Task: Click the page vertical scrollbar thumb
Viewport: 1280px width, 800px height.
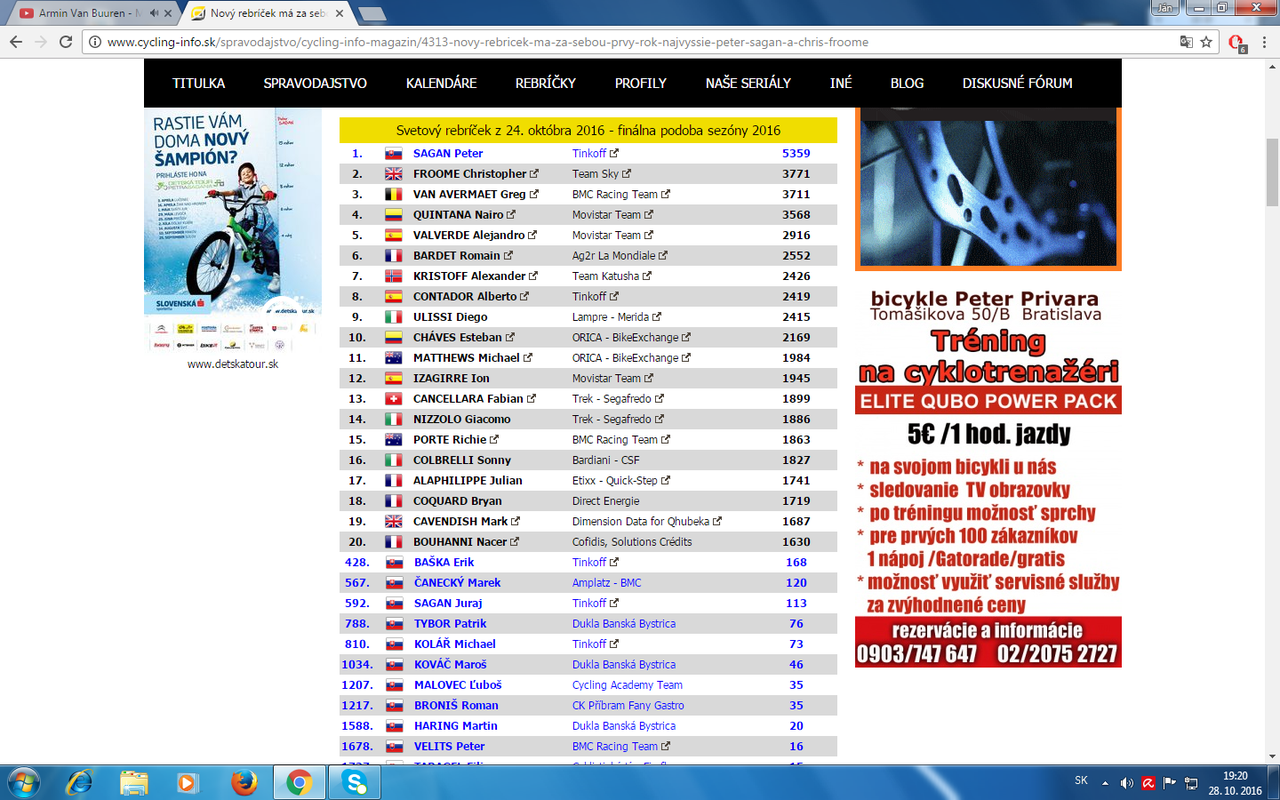Action: point(1272,170)
